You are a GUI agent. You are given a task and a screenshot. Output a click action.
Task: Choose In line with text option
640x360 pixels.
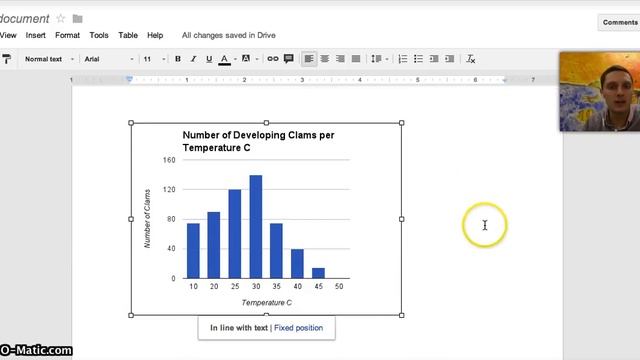239,328
